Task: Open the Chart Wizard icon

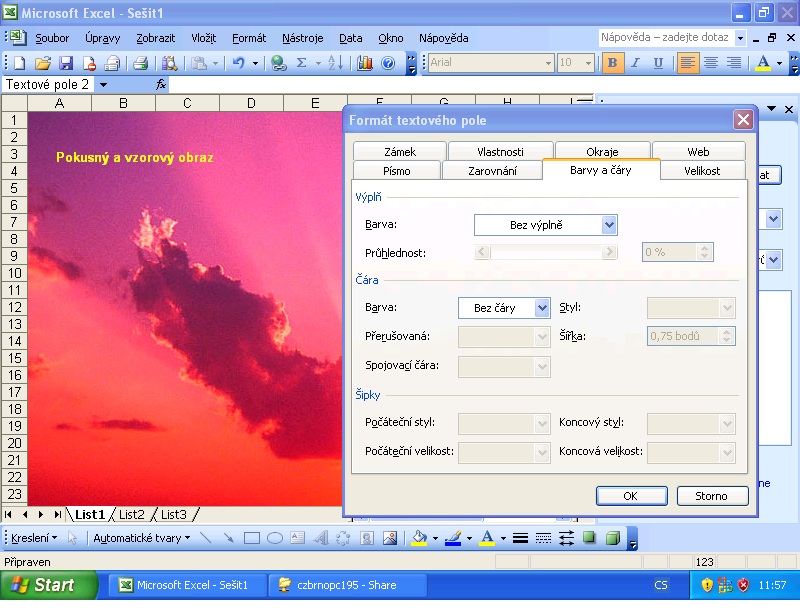Action: click(364, 63)
